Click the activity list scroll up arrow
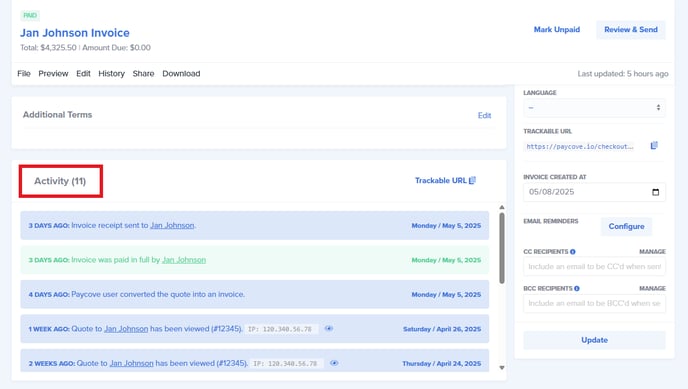Screen dimensions: 688x389 click(502, 207)
